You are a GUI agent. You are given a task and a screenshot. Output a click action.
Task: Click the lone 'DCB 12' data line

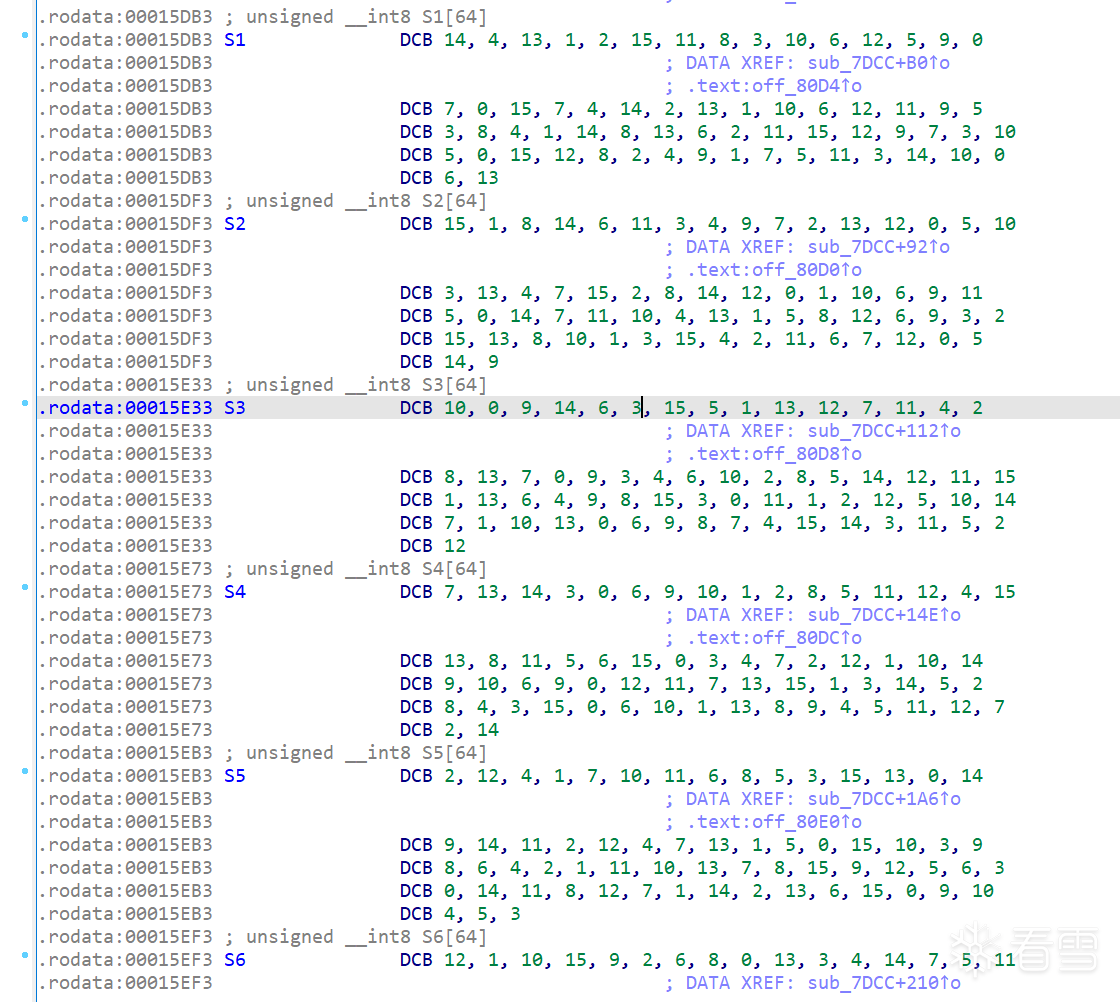pyautogui.click(x=433, y=546)
